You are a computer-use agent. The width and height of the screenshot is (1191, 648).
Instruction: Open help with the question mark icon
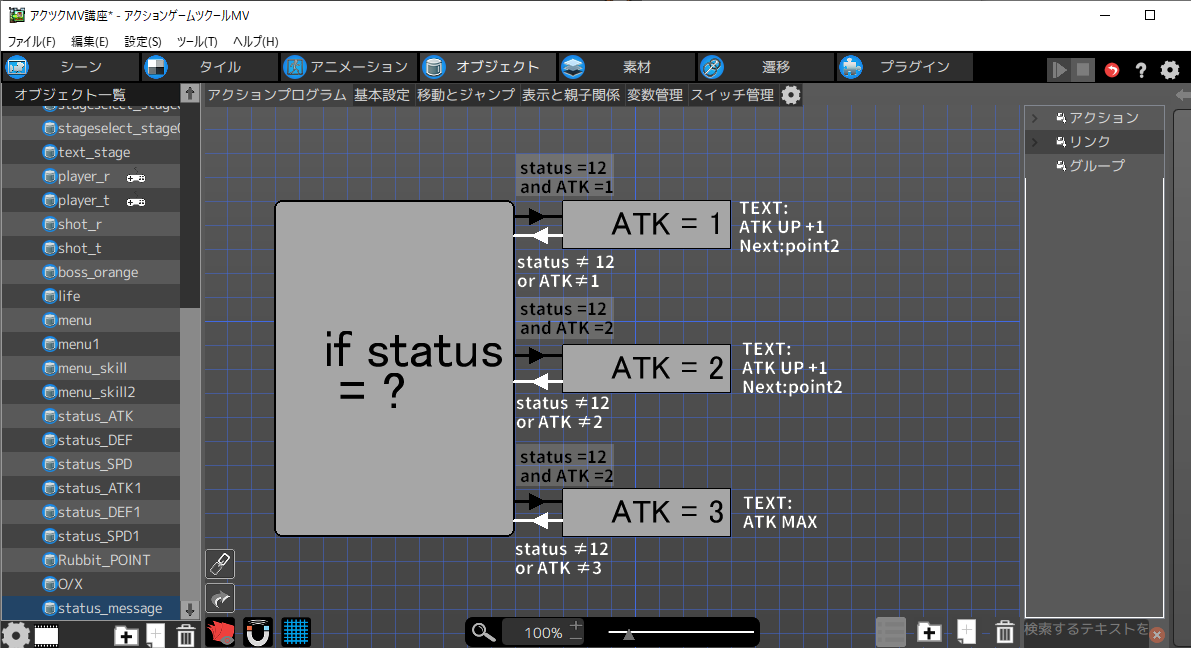1140,70
